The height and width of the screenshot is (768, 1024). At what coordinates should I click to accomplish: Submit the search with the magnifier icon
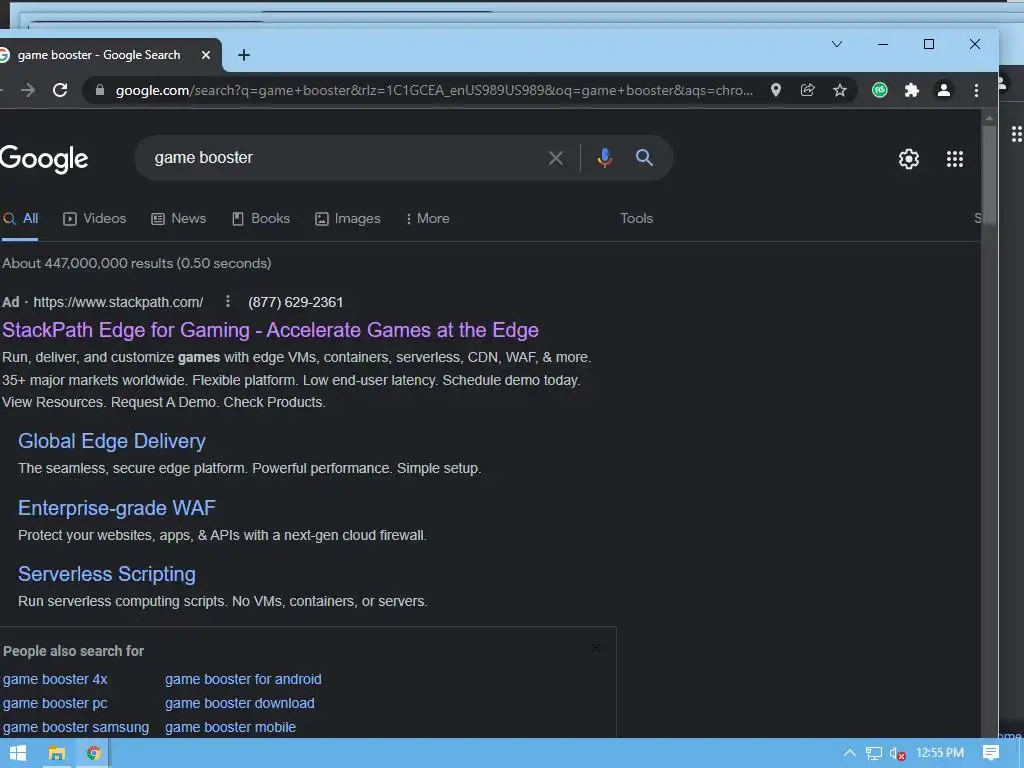click(644, 157)
